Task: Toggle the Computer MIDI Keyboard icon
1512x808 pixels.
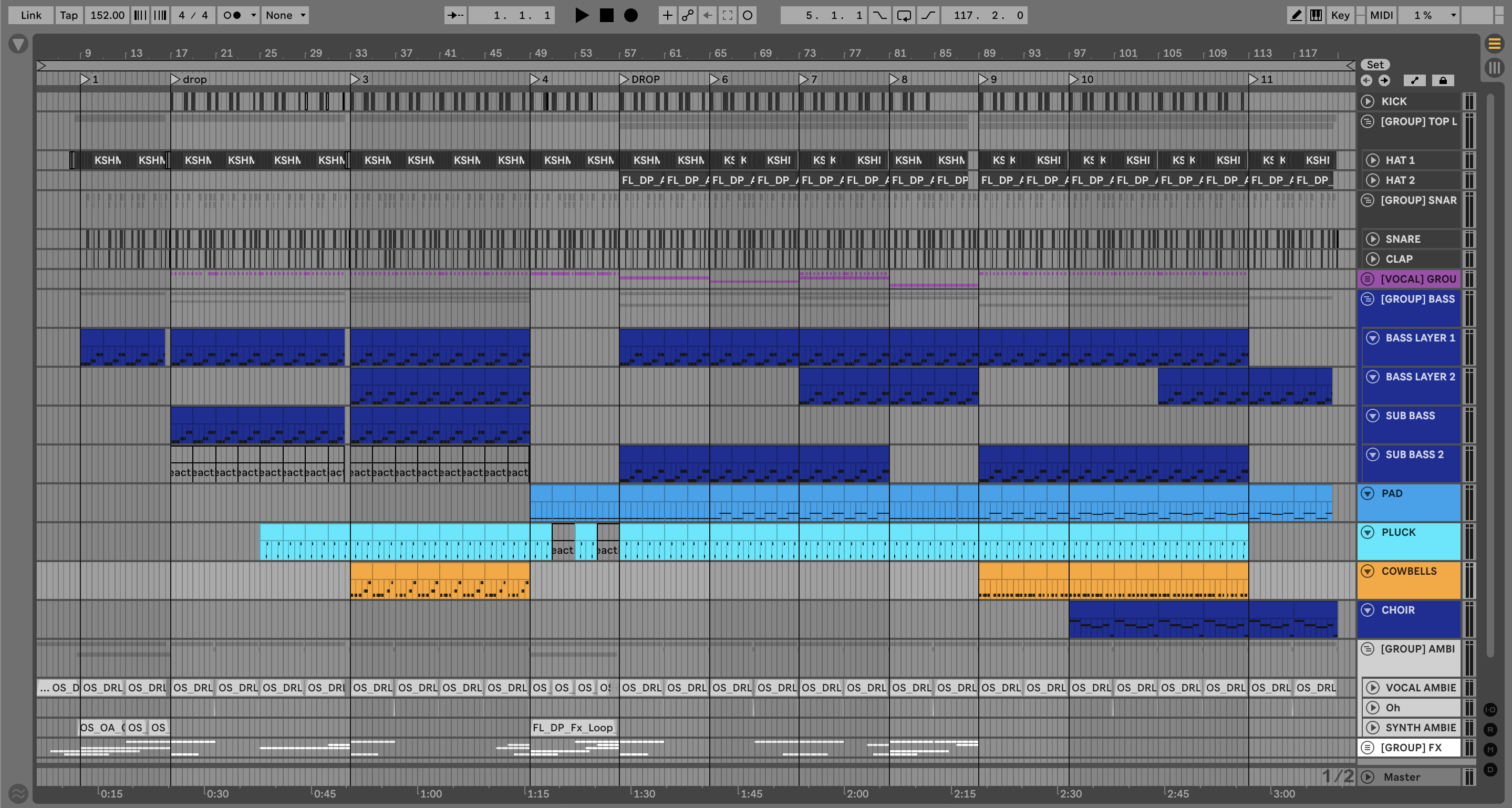Action: 1316,15
